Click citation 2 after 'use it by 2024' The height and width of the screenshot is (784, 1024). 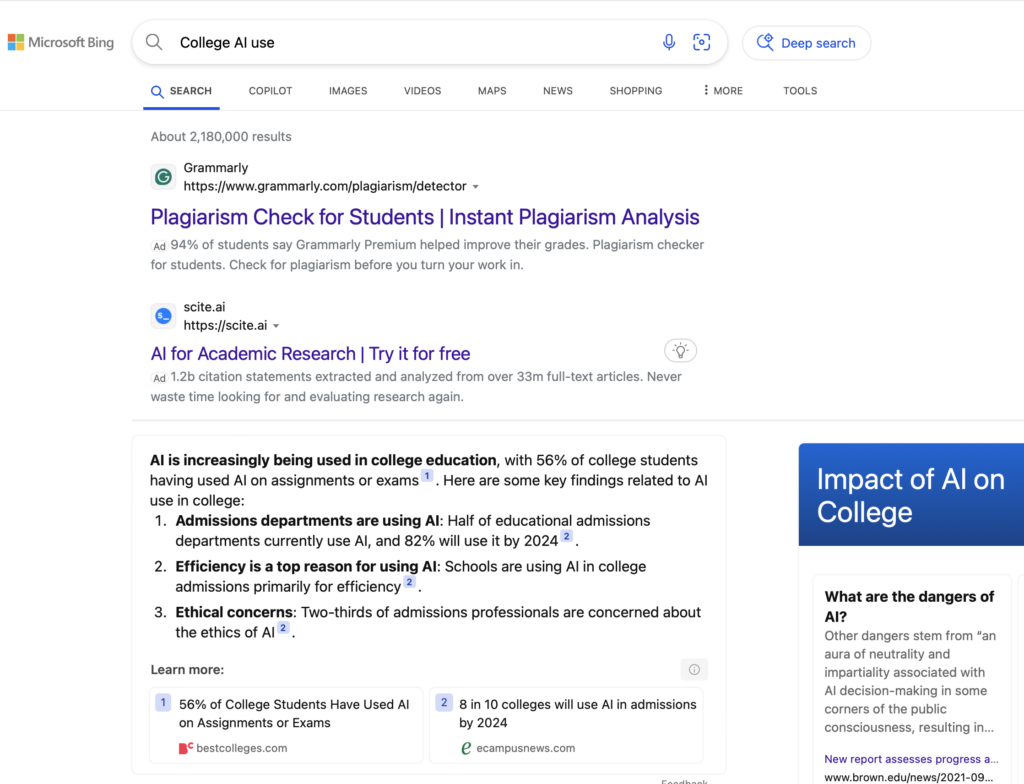tap(566, 536)
